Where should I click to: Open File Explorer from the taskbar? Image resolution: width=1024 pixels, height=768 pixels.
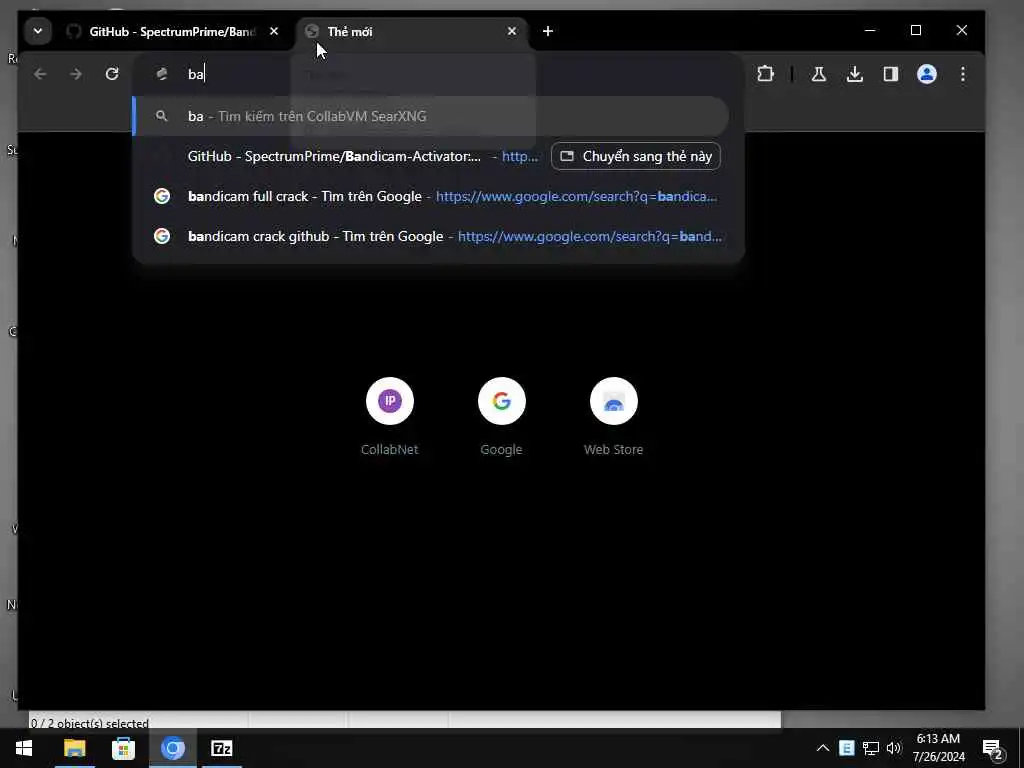point(74,748)
